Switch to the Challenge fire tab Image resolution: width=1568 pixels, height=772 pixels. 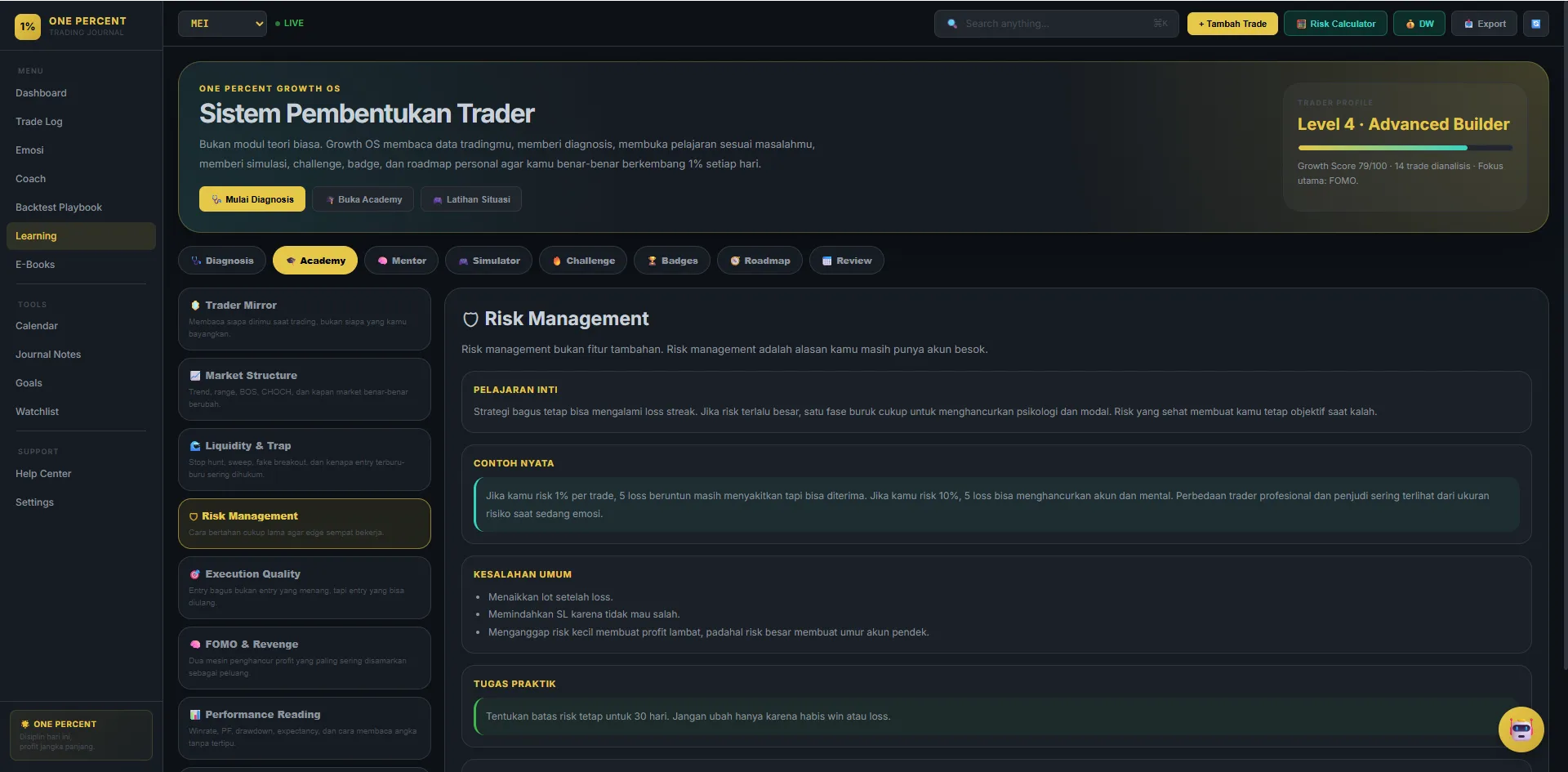pos(583,261)
